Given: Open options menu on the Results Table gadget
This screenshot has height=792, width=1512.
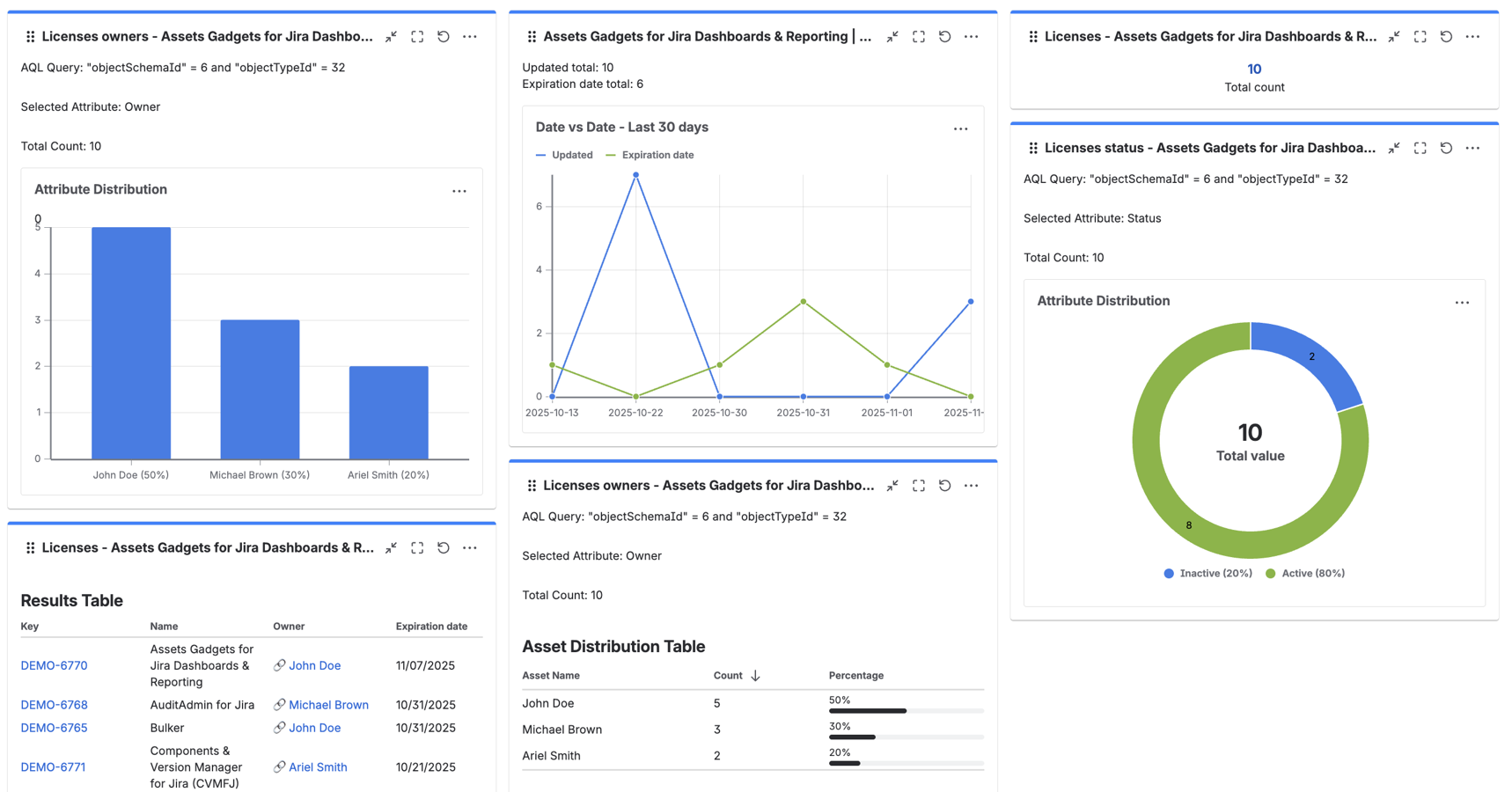Looking at the screenshot, I should coord(469,547).
